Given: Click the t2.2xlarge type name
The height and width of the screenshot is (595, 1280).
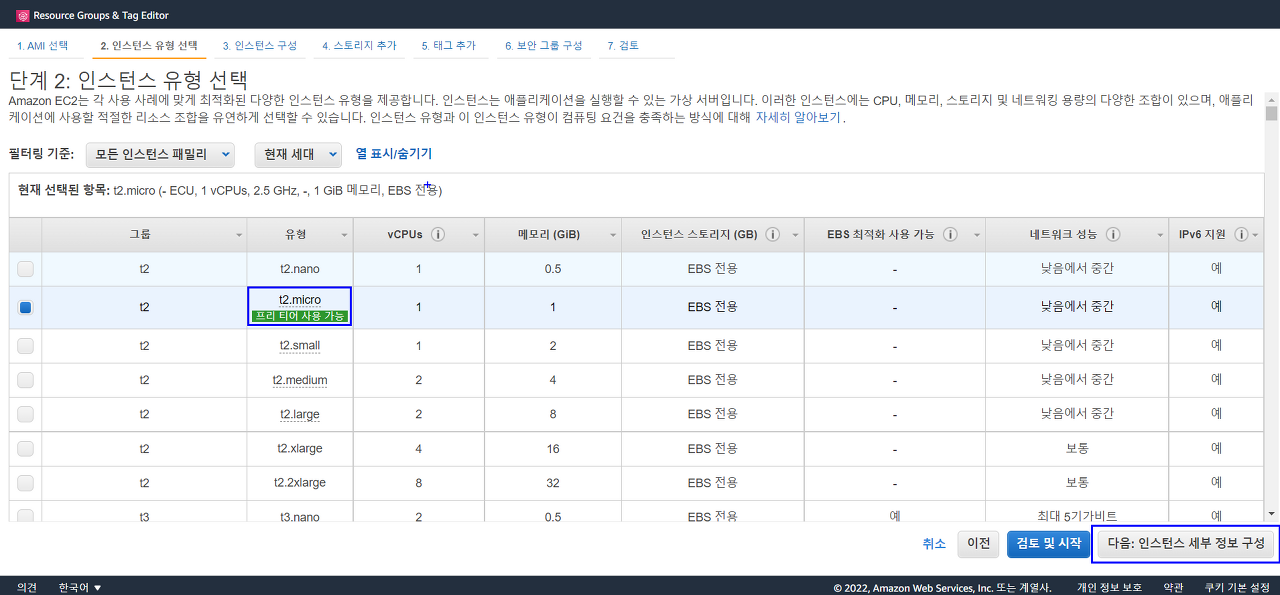Looking at the screenshot, I should (300, 482).
